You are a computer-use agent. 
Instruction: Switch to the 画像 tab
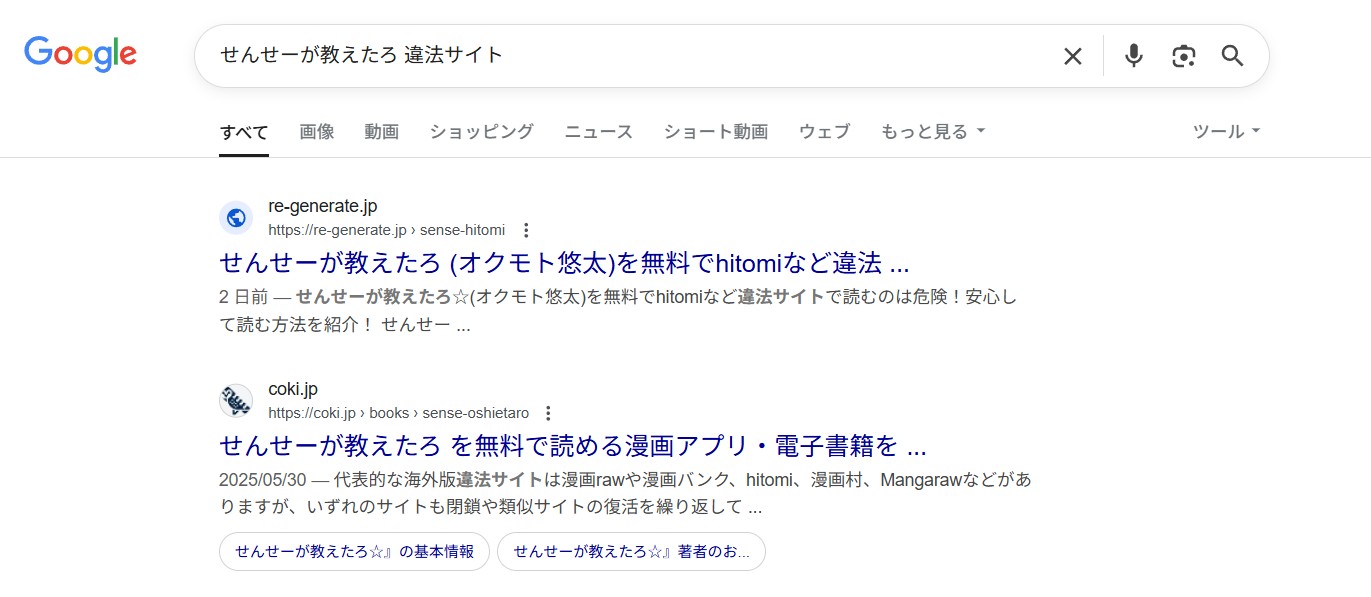316,131
